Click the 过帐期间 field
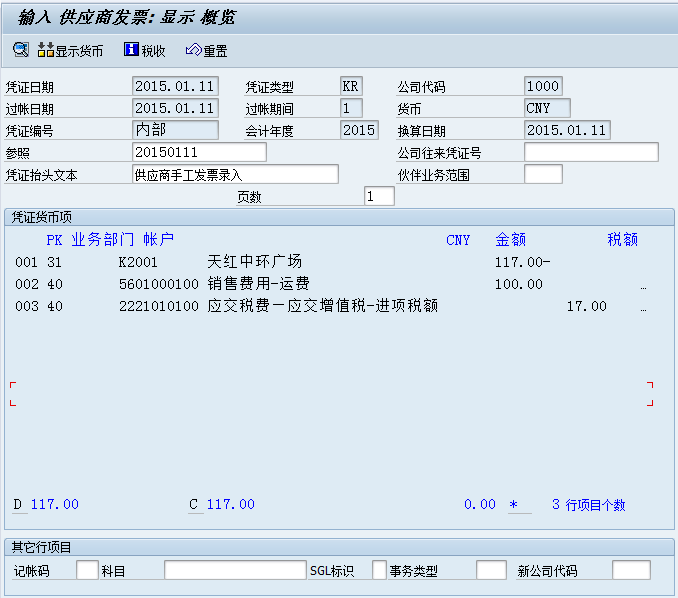Screen dimensions: 678x598 point(351,108)
